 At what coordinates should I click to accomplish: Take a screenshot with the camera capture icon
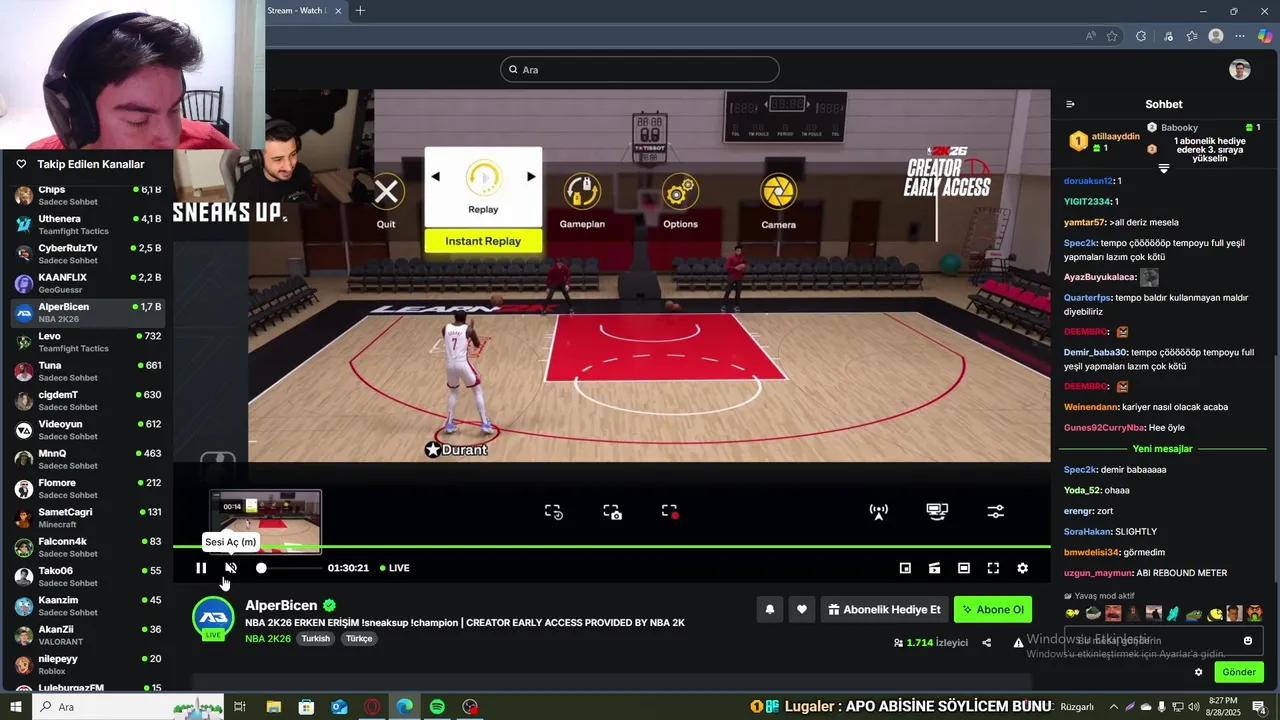click(612, 511)
